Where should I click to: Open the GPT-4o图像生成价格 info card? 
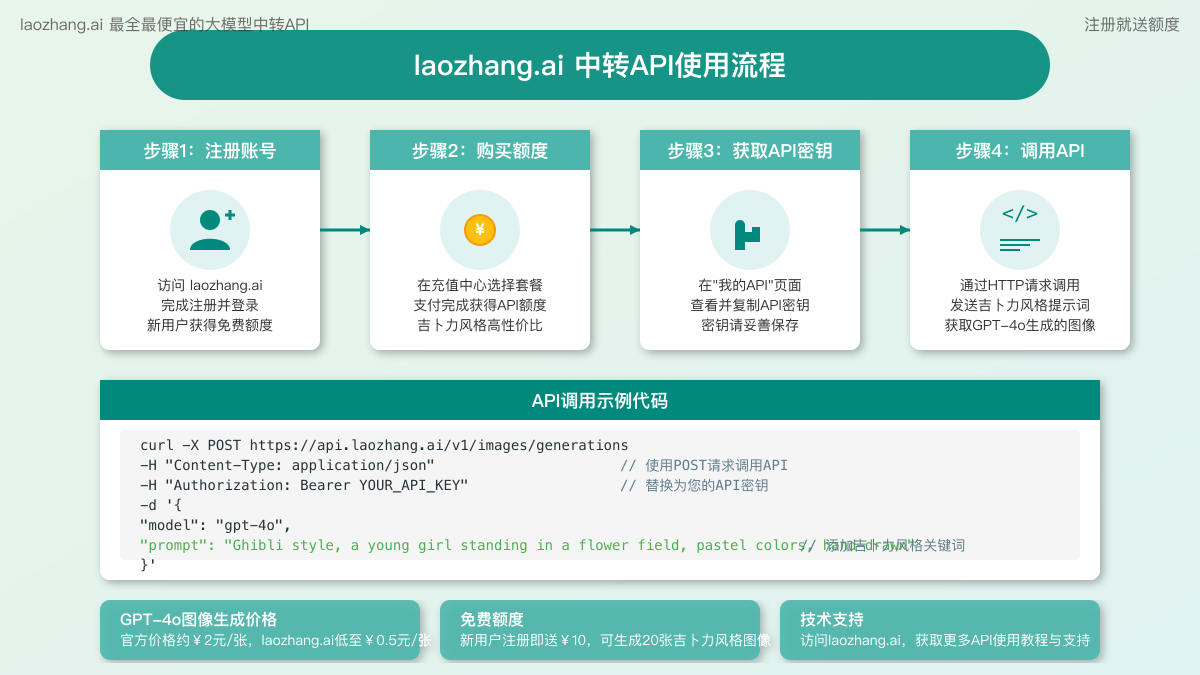(260, 630)
